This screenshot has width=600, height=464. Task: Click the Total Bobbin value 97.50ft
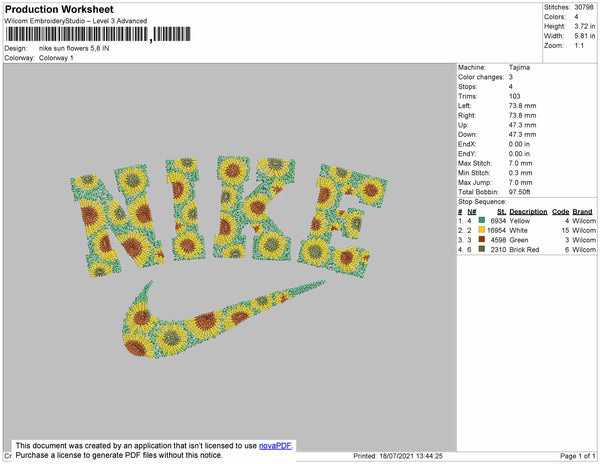[x=519, y=192]
